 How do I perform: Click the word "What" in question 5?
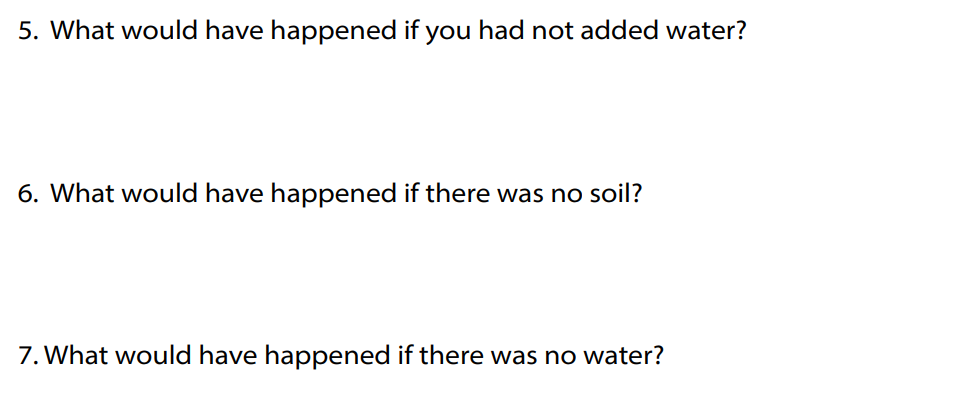pos(82,30)
